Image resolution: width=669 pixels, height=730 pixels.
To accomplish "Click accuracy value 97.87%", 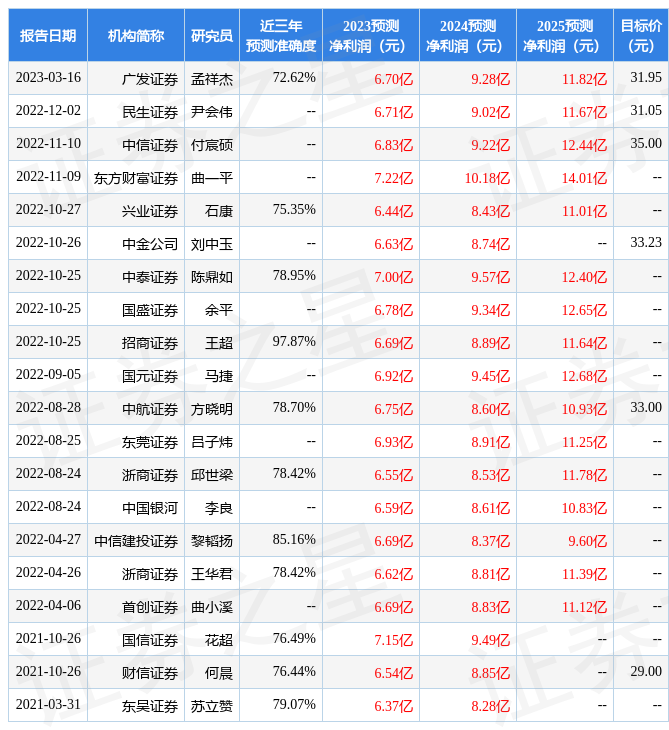I will (x=294, y=342).
